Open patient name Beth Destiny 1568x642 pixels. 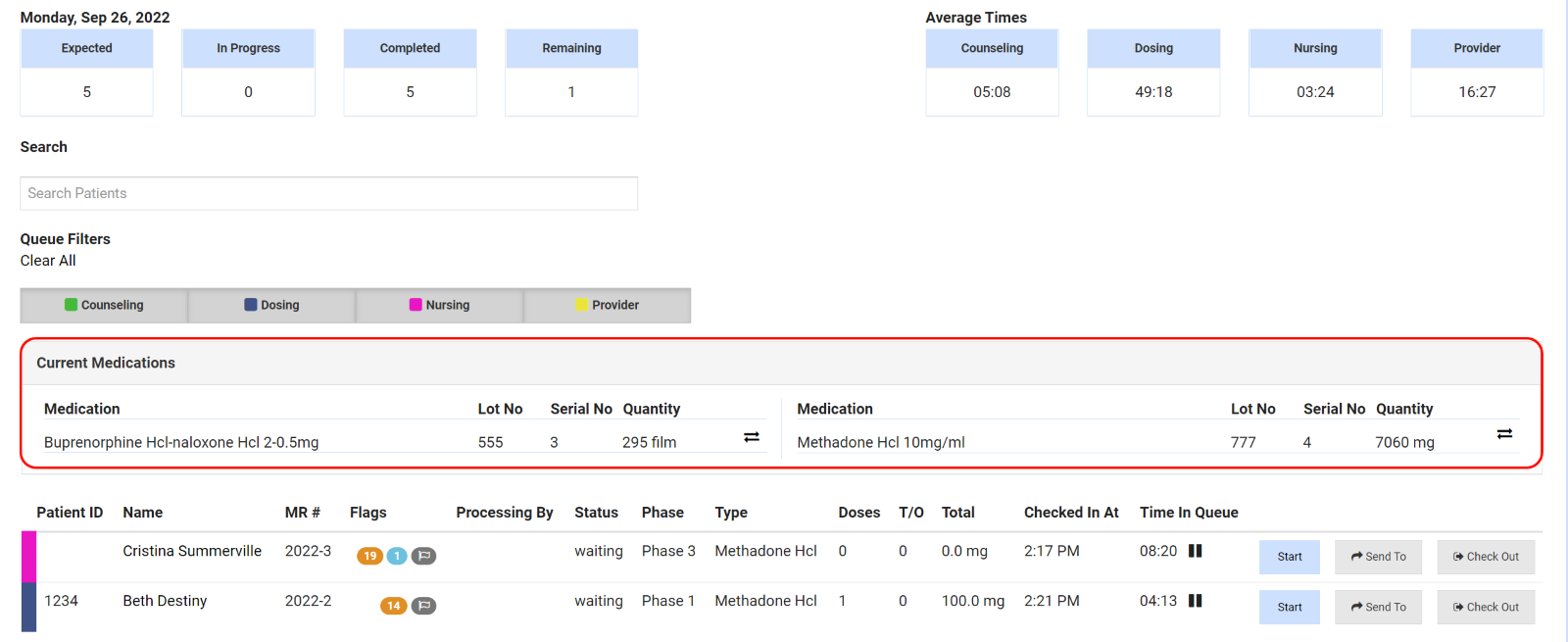click(x=165, y=601)
